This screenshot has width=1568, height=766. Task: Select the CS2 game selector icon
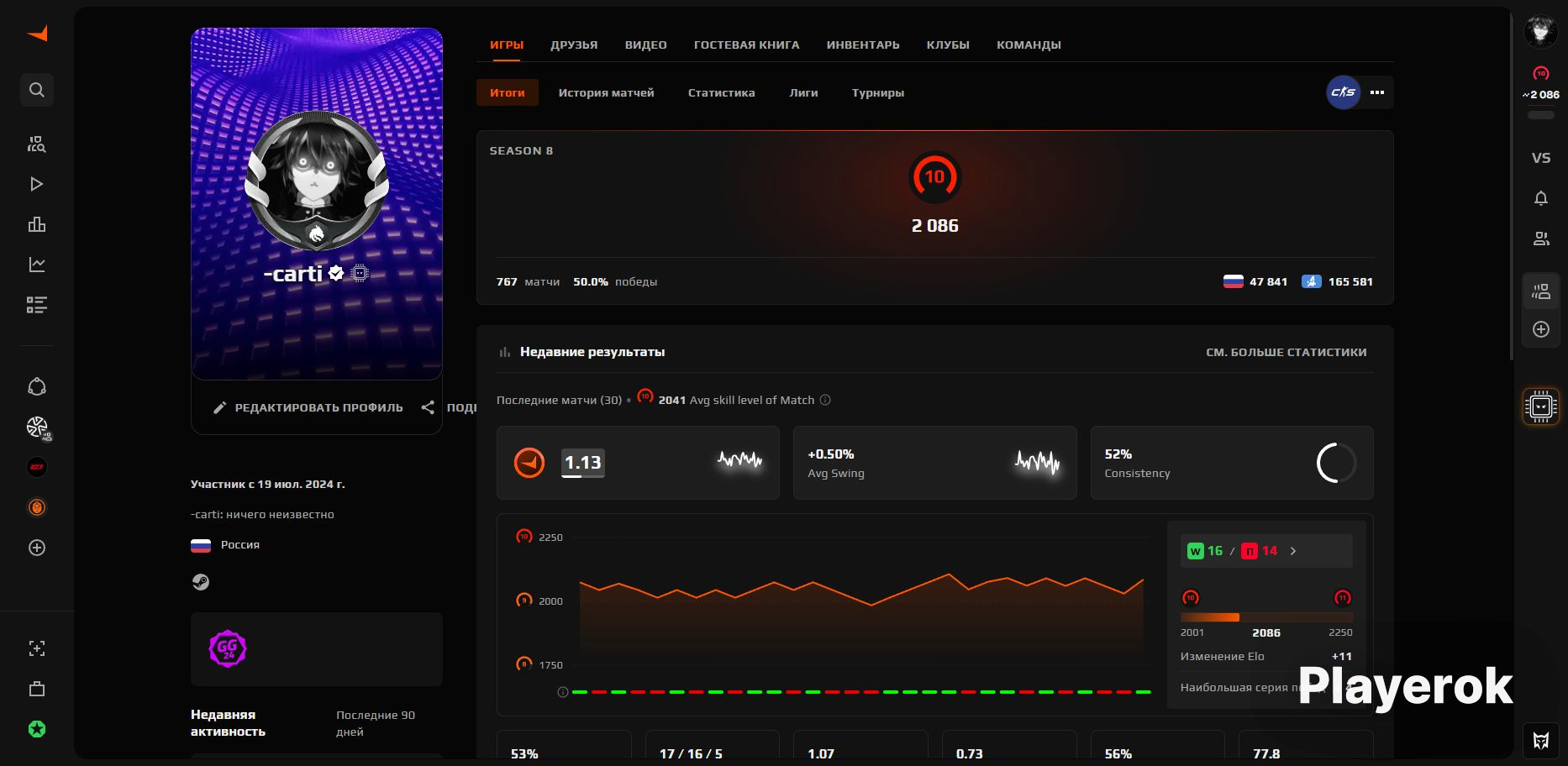(x=1343, y=92)
